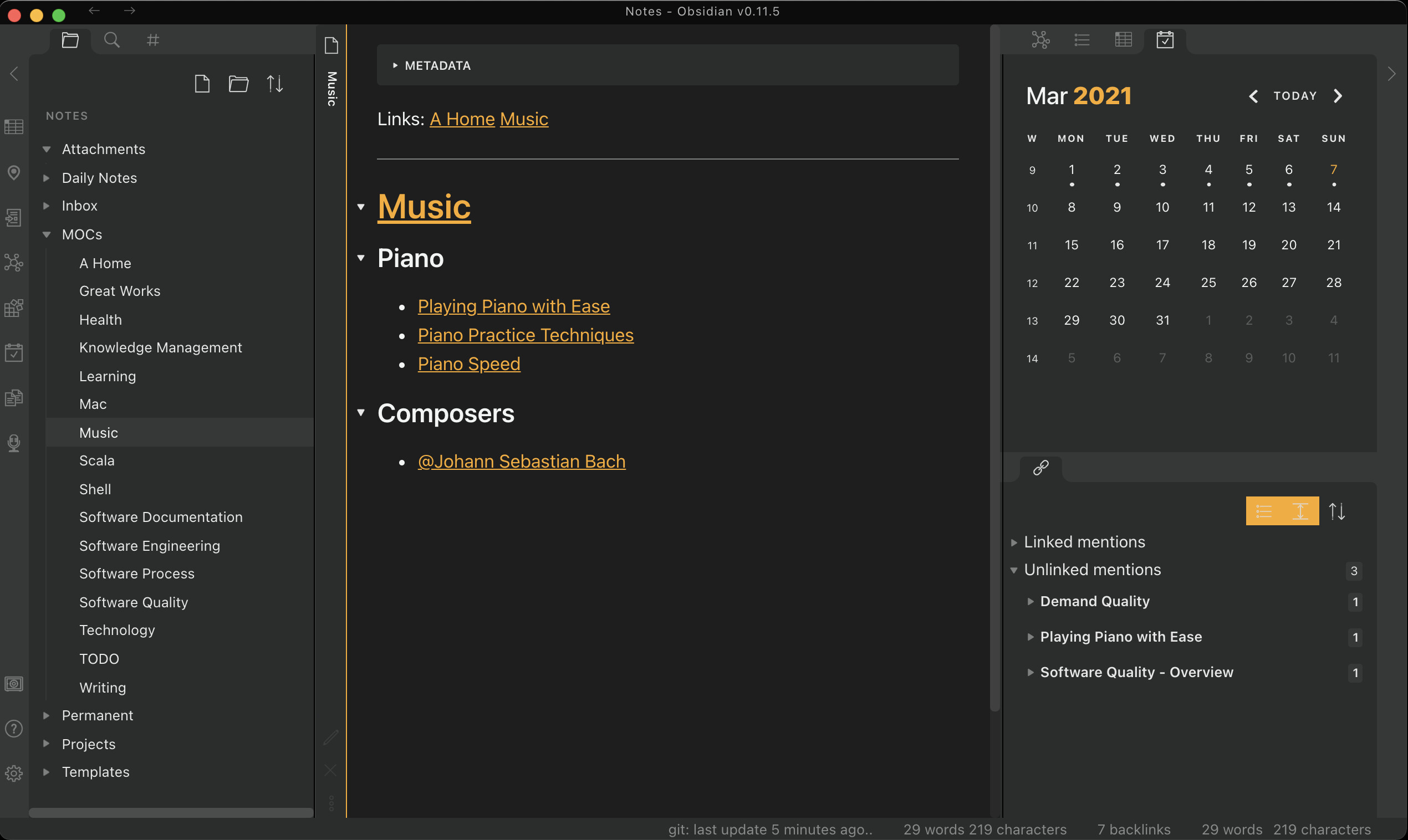
Task: Switch to the search tab in sidebar
Action: (x=111, y=40)
